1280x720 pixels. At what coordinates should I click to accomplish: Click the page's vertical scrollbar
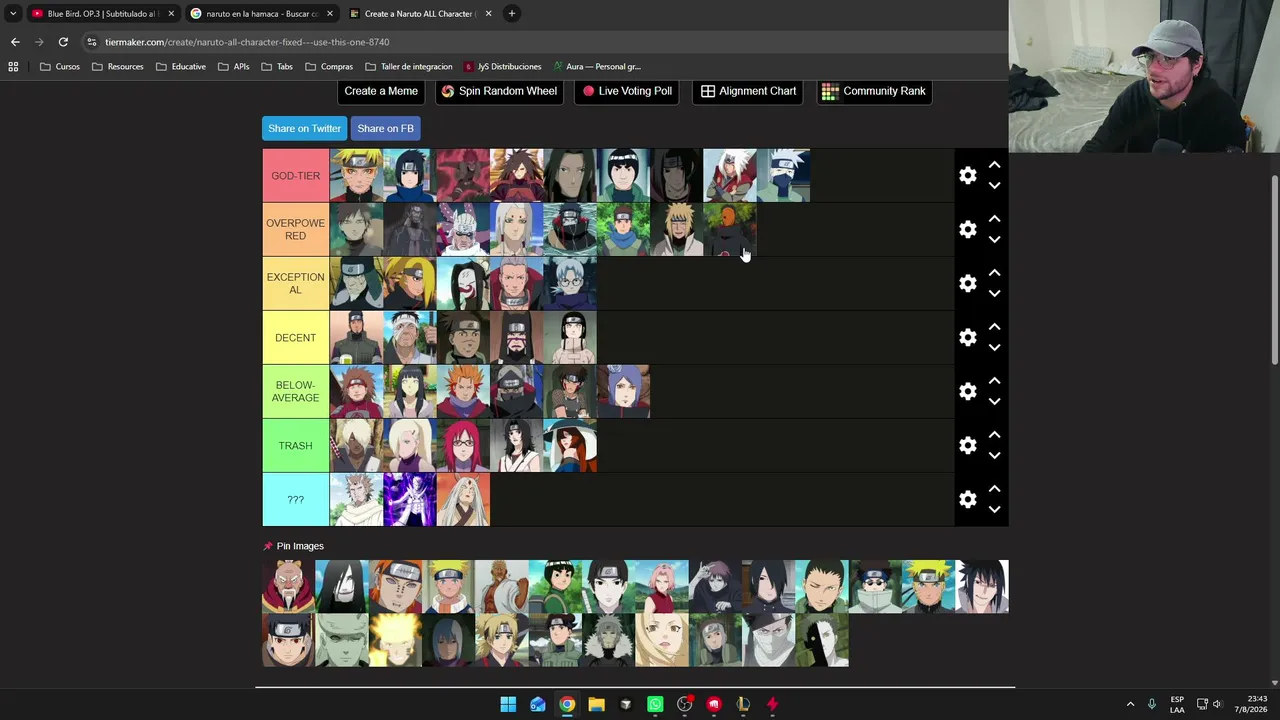click(x=1274, y=270)
